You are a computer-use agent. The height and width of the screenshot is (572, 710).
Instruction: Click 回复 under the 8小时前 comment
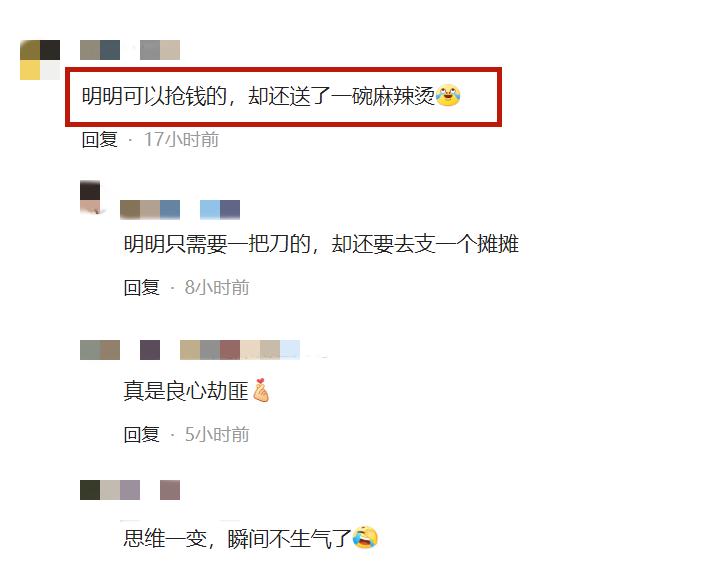click(x=142, y=287)
